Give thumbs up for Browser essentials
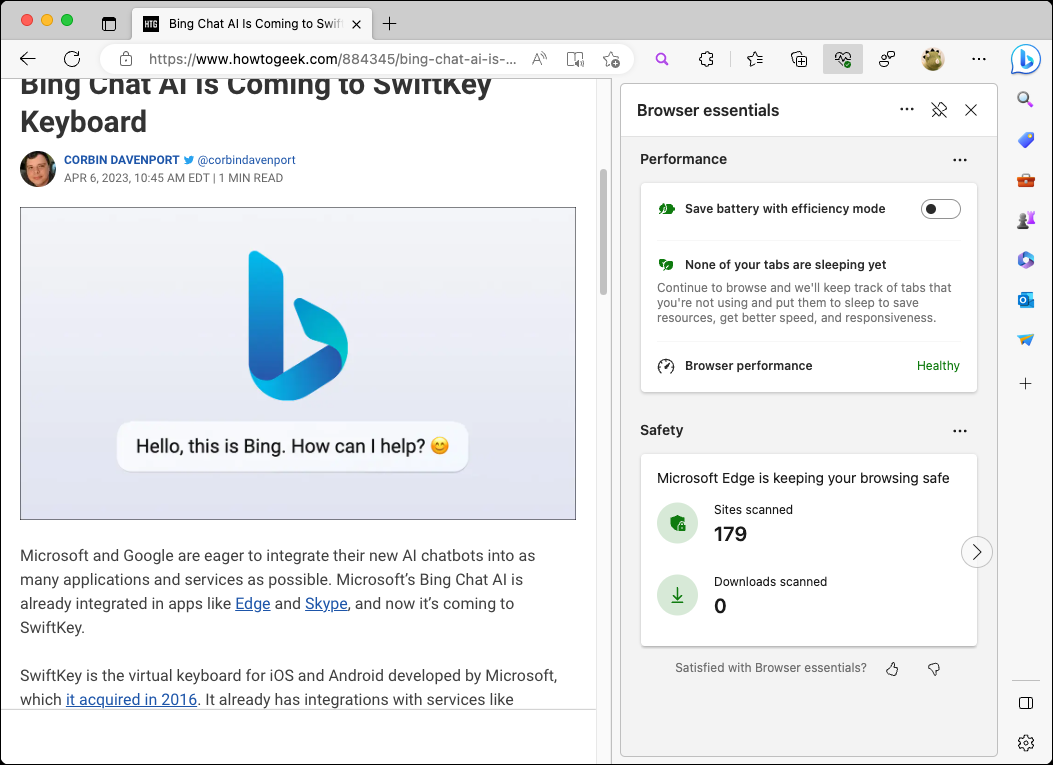This screenshot has height=765, width=1053. point(893,668)
